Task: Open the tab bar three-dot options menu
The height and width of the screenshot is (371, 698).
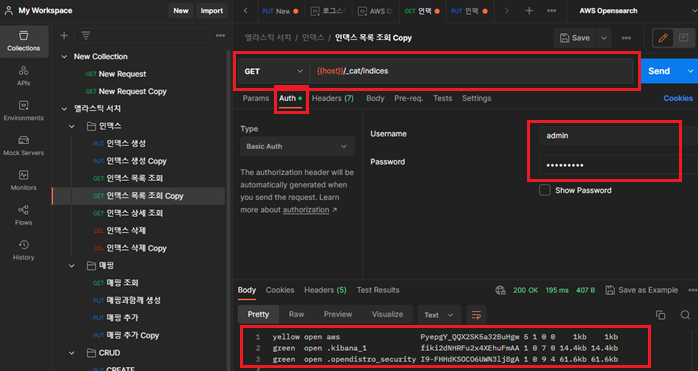Action: point(552,11)
